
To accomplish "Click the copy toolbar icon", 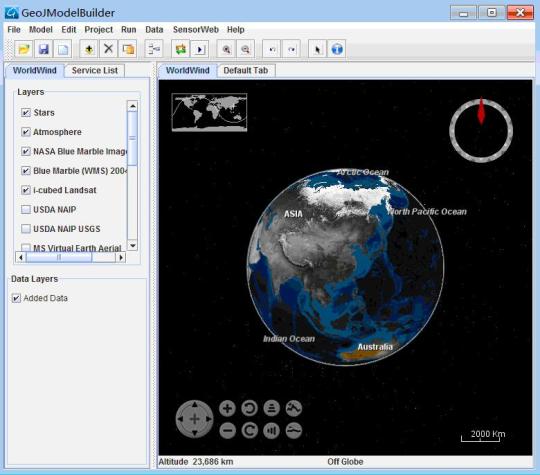I will pos(128,49).
